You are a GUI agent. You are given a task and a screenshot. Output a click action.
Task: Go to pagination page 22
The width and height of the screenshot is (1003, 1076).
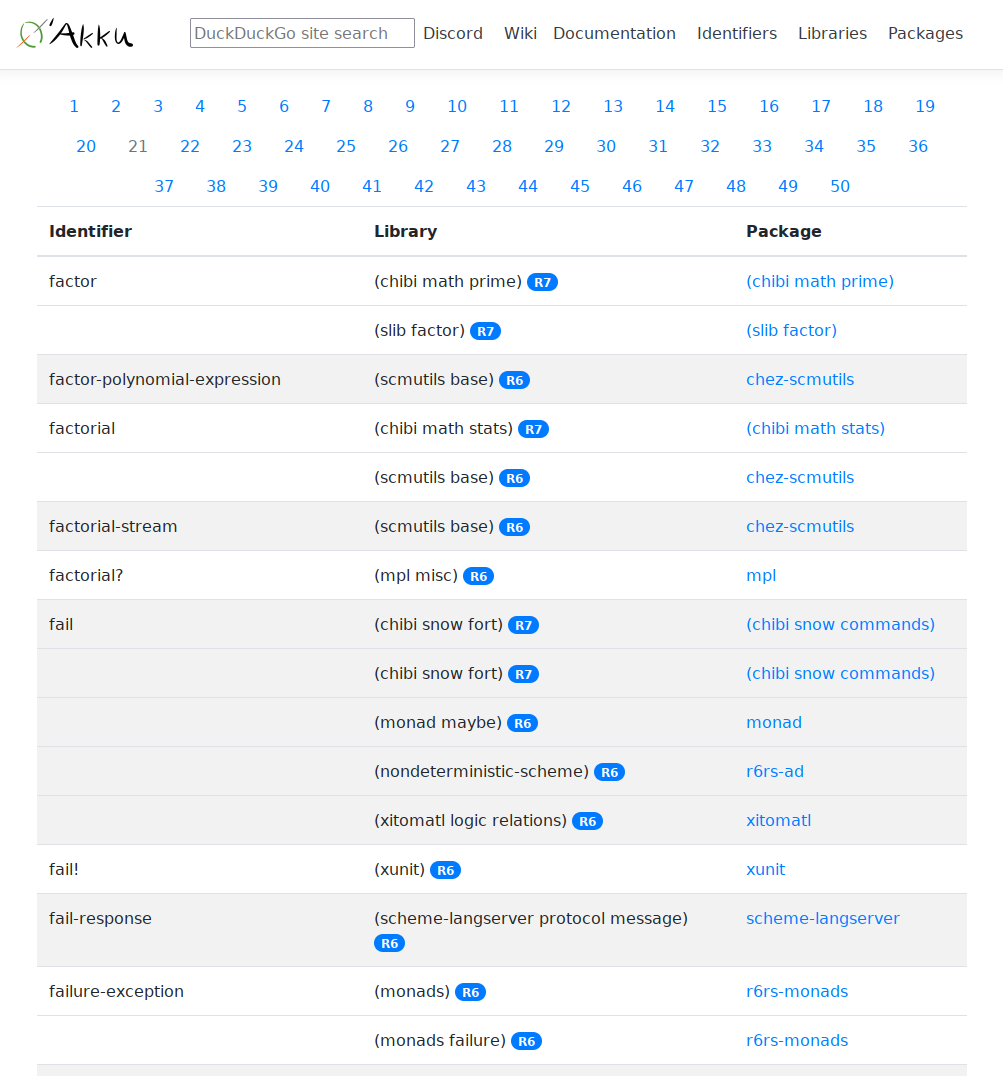[x=190, y=146]
